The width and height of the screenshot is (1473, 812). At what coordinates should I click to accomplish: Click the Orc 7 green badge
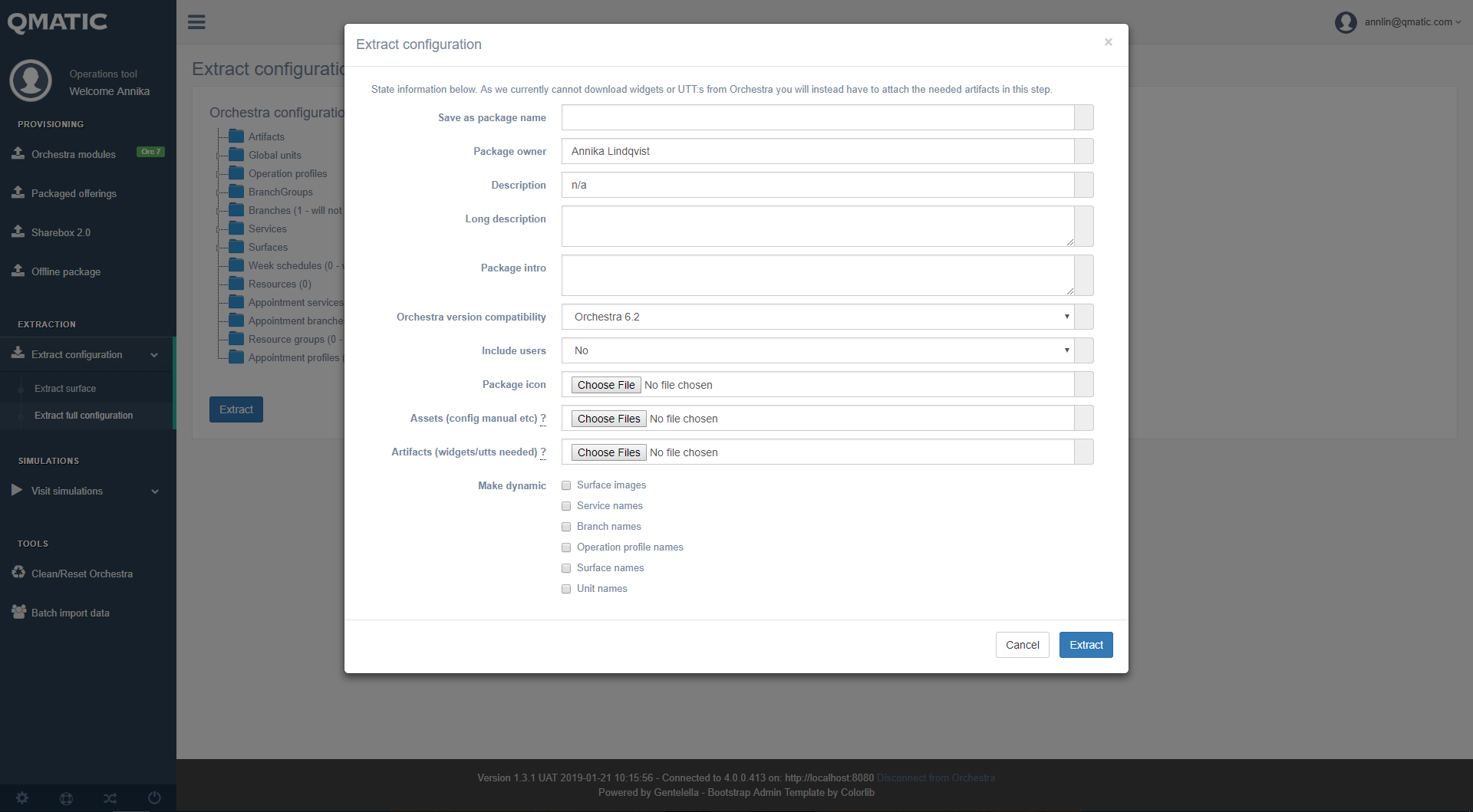point(150,152)
